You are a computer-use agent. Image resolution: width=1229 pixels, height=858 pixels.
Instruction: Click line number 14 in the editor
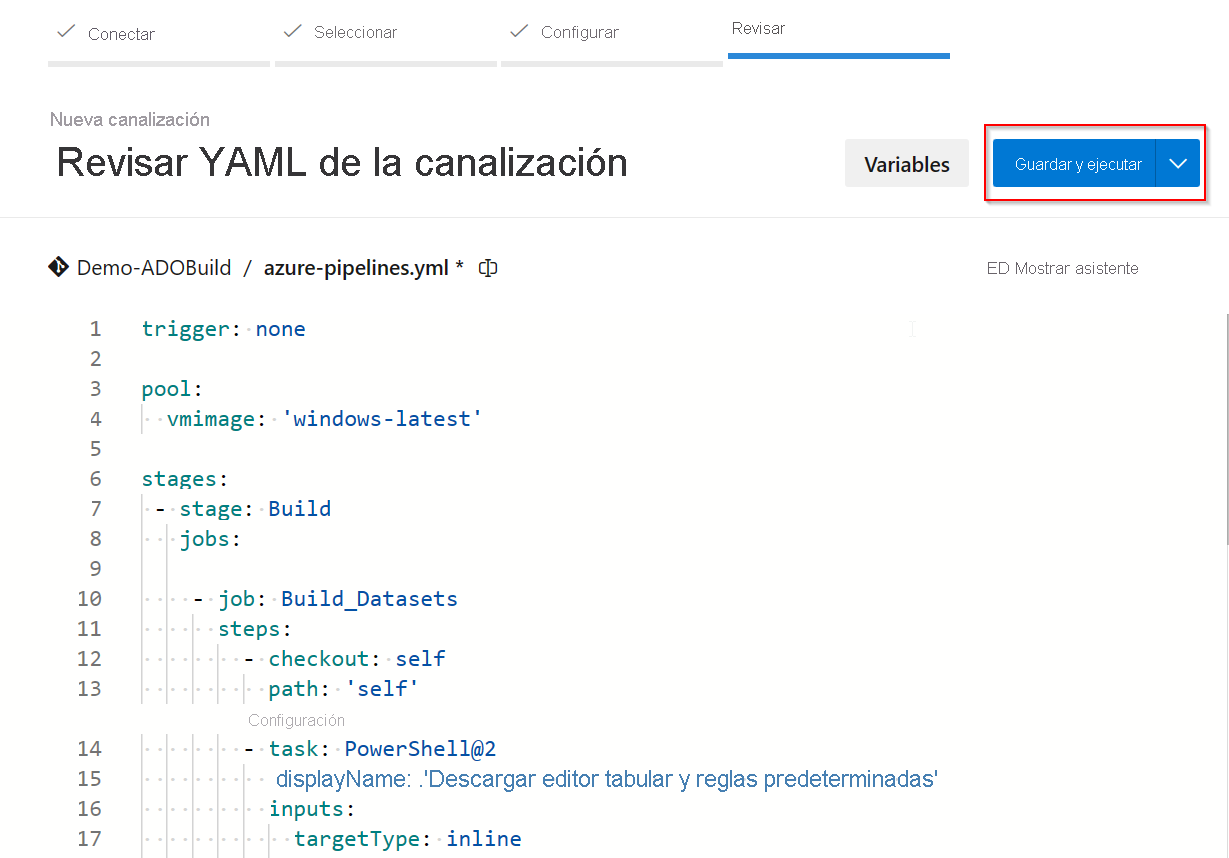point(89,748)
